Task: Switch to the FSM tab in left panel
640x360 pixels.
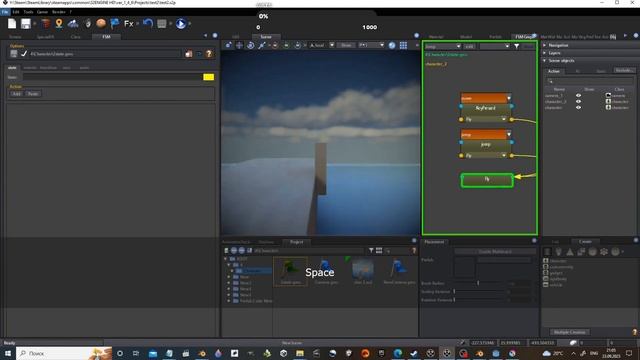Action: pos(107,37)
